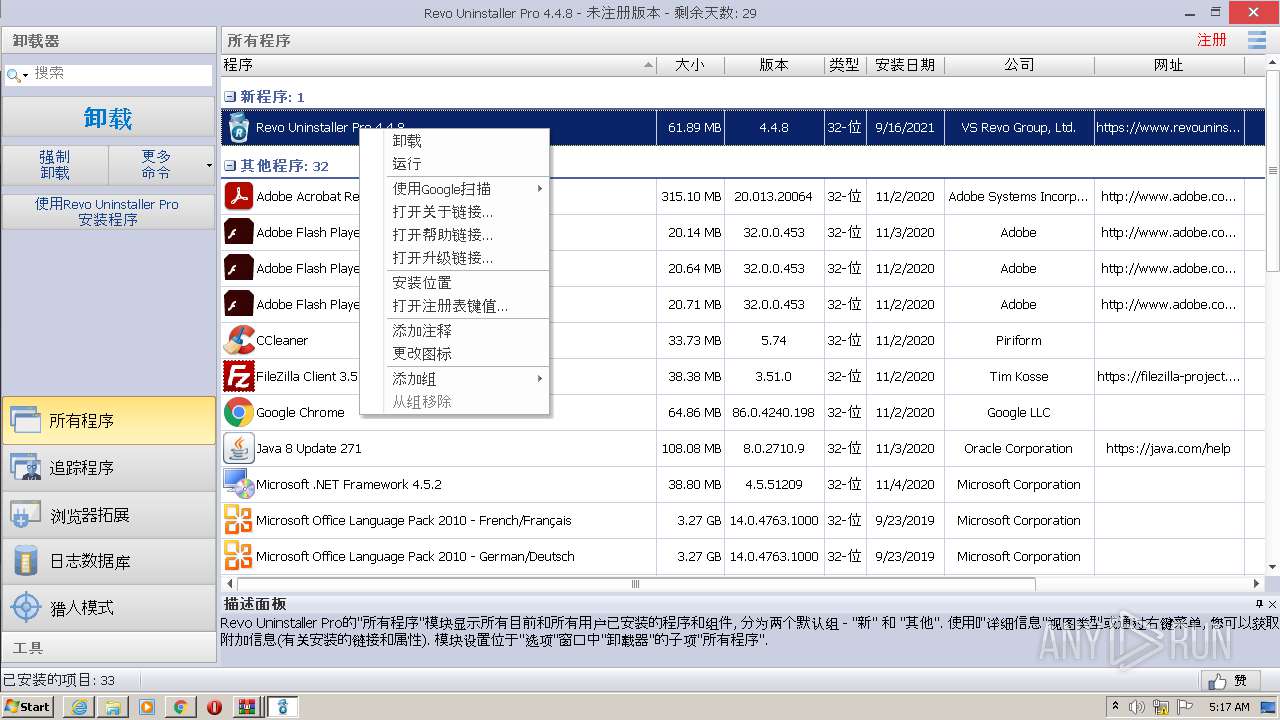Click the horizontal scrollbar thumb

click(636, 584)
